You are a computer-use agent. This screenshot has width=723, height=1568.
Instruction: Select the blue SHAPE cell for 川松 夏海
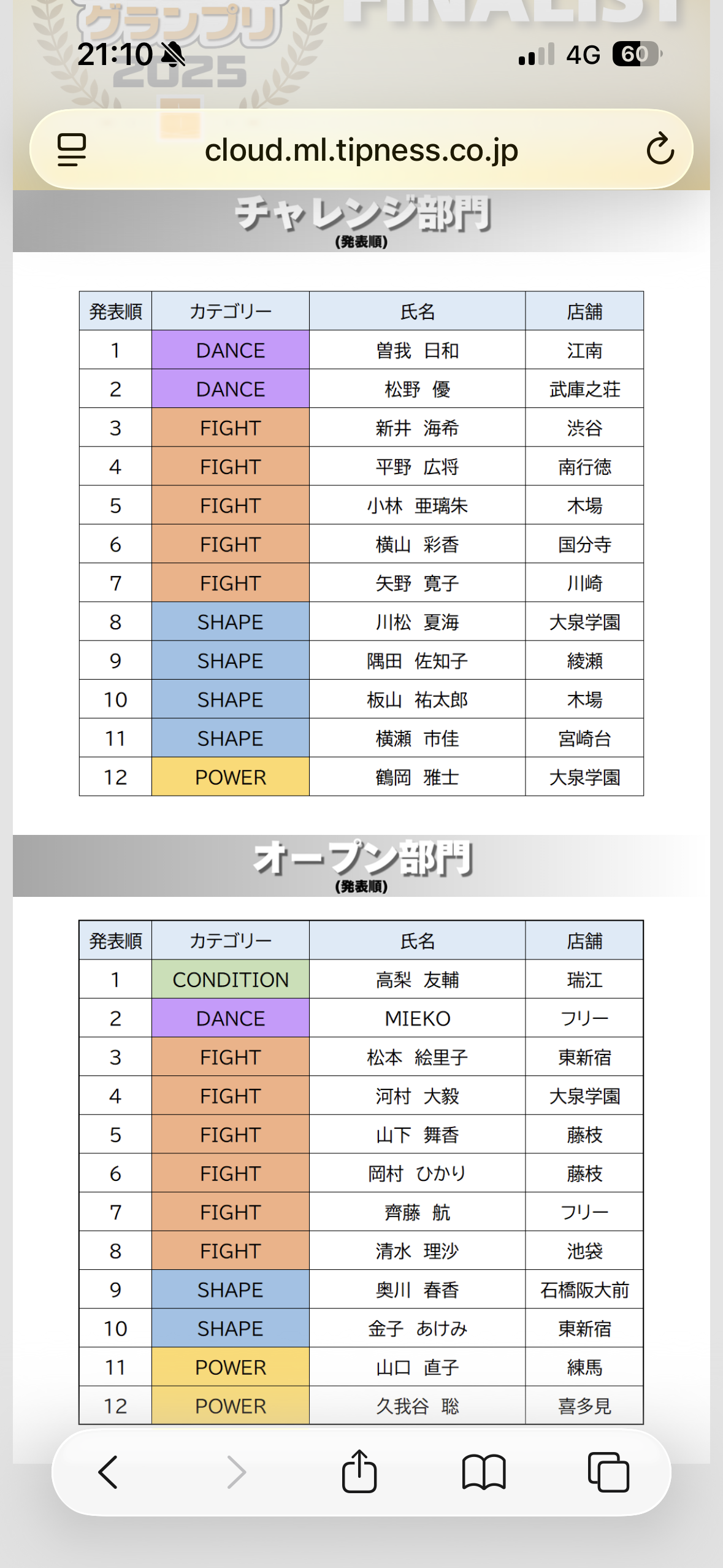point(230,622)
